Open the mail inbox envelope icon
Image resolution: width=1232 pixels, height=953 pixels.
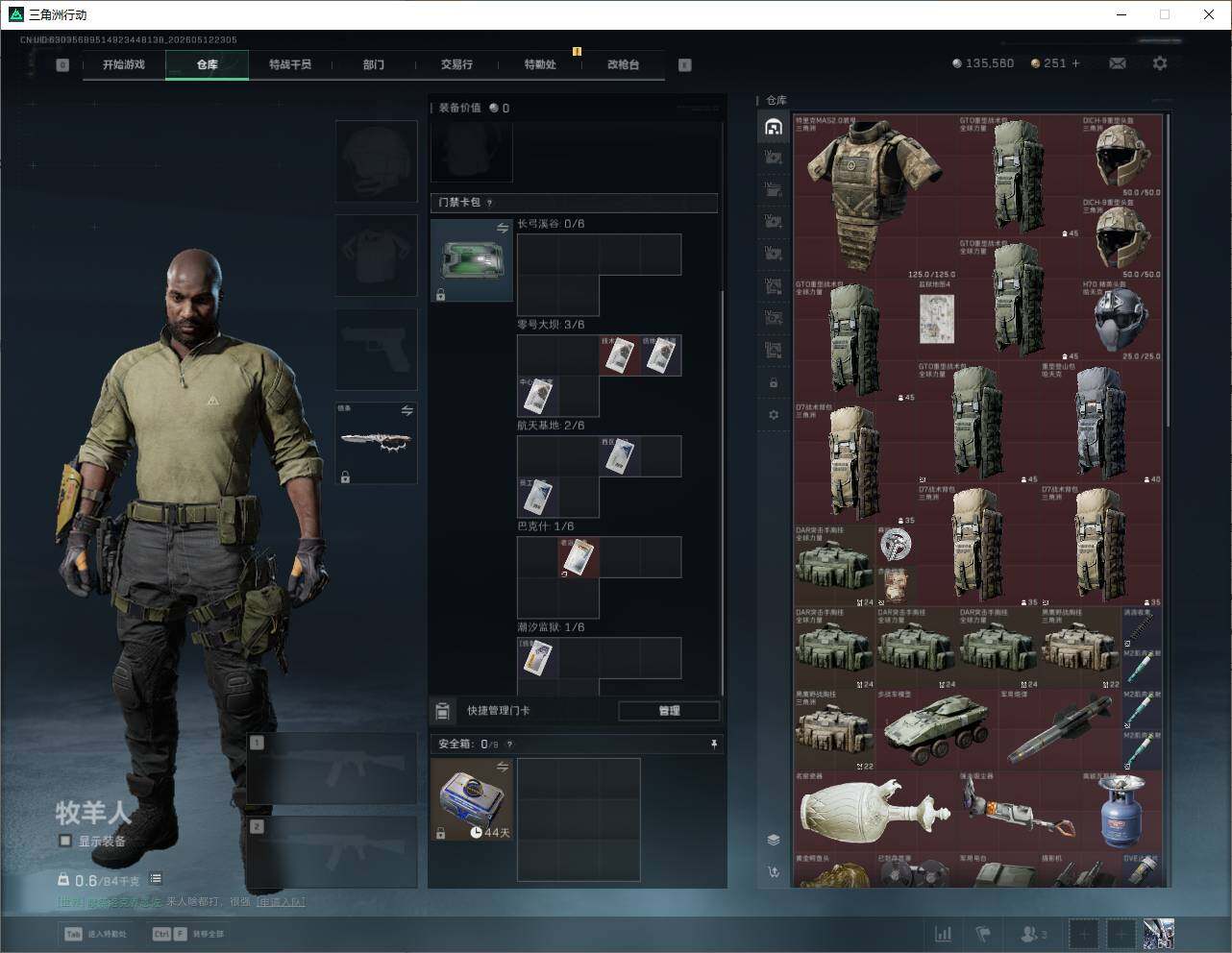click(1118, 63)
